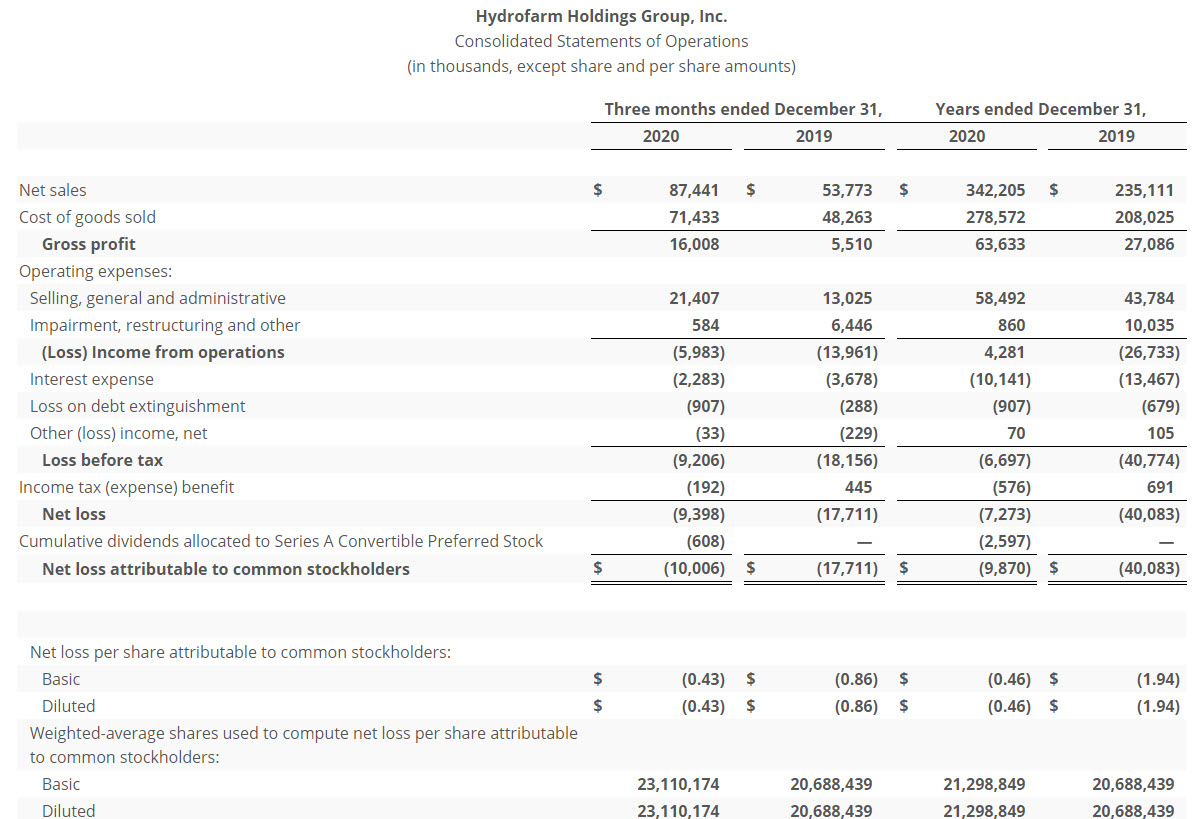Screen dimensions: 1197x819
Task: Click the Net sales row label
Action: point(53,190)
